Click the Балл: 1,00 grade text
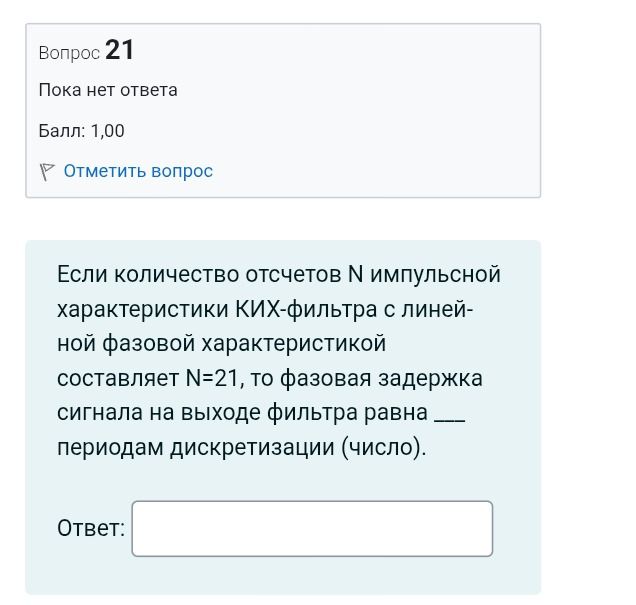636x605 pixels. pyautogui.click(x=82, y=131)
